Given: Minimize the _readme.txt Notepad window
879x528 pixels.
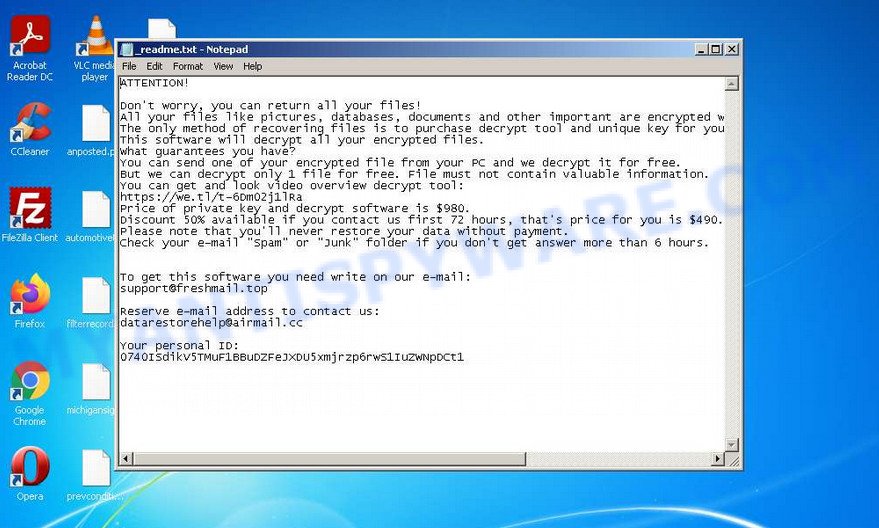Looking at the screenshot, I should pos(701,49).
